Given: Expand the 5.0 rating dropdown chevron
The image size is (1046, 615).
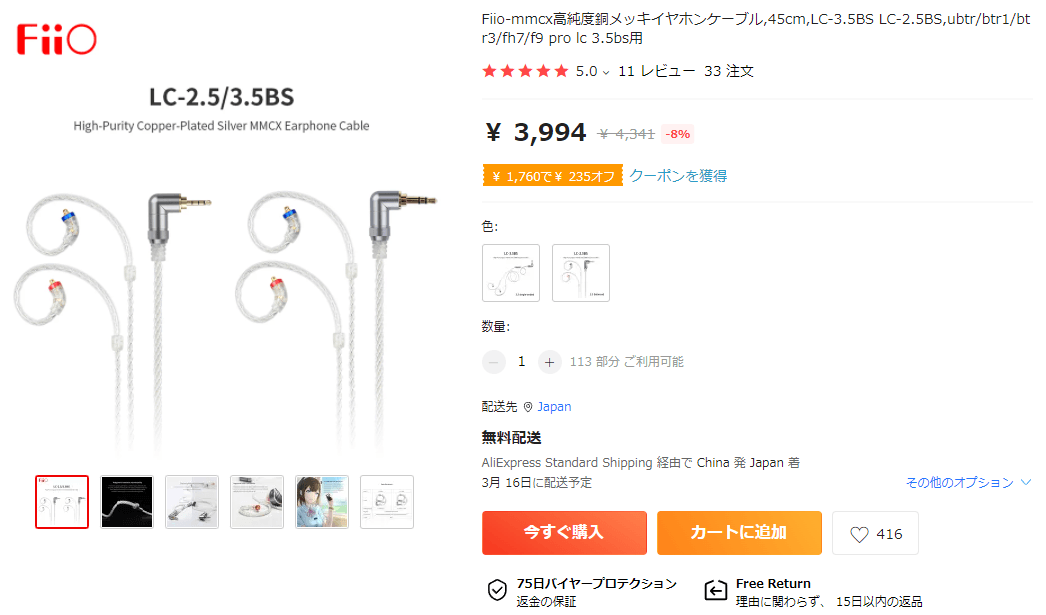Looking at the screenshot, I should pos(606,73).
